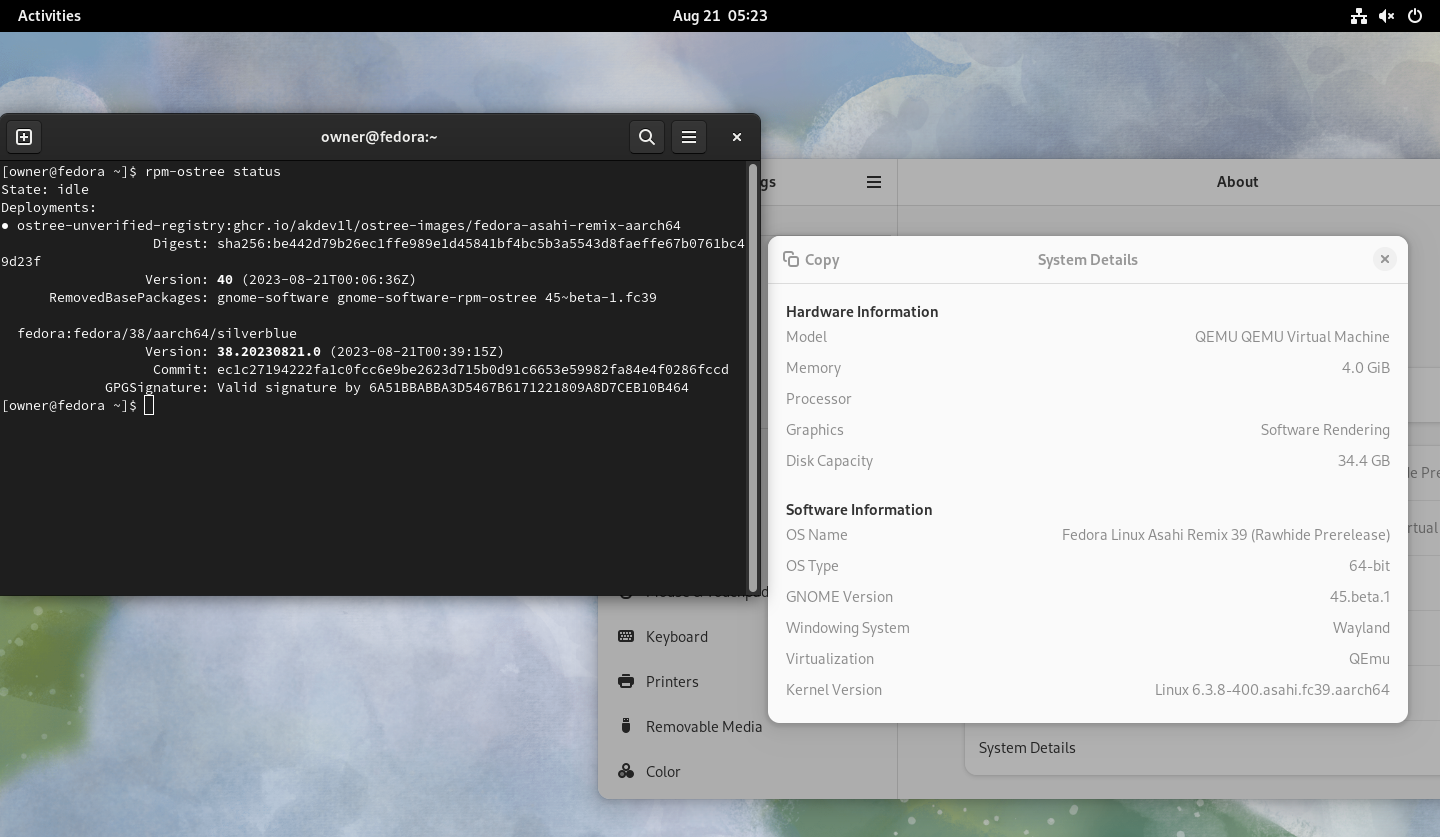Open the Settings hamburger menu
This screenshot has width=1440, height=837.
[873, 182]
